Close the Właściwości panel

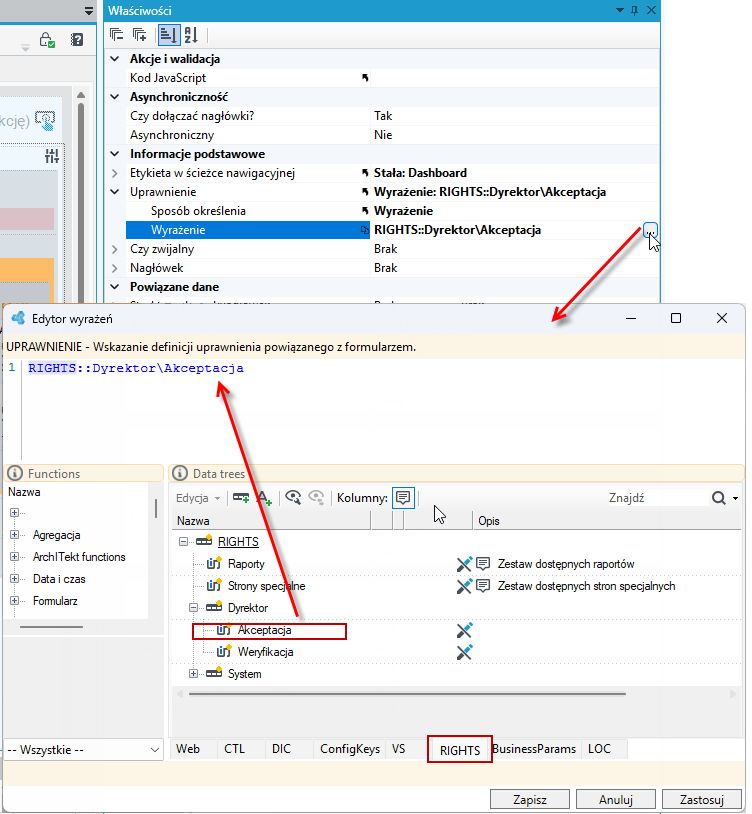pyautogui.click(x=651, y=10)
